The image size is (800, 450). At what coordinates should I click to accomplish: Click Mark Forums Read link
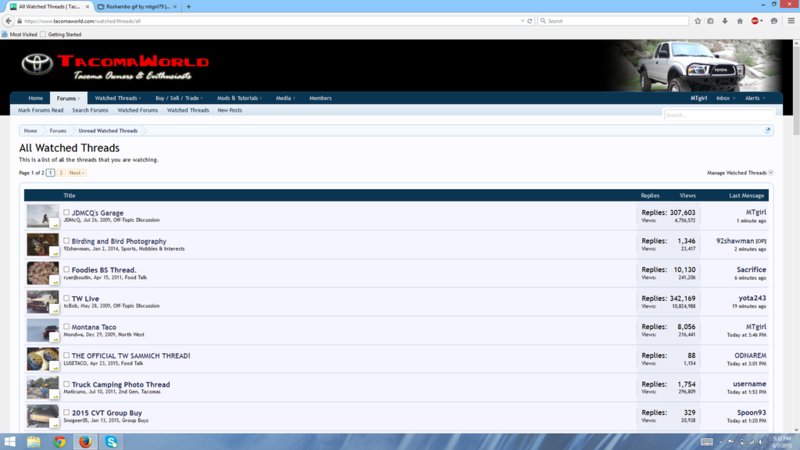(x=41, y=110)
